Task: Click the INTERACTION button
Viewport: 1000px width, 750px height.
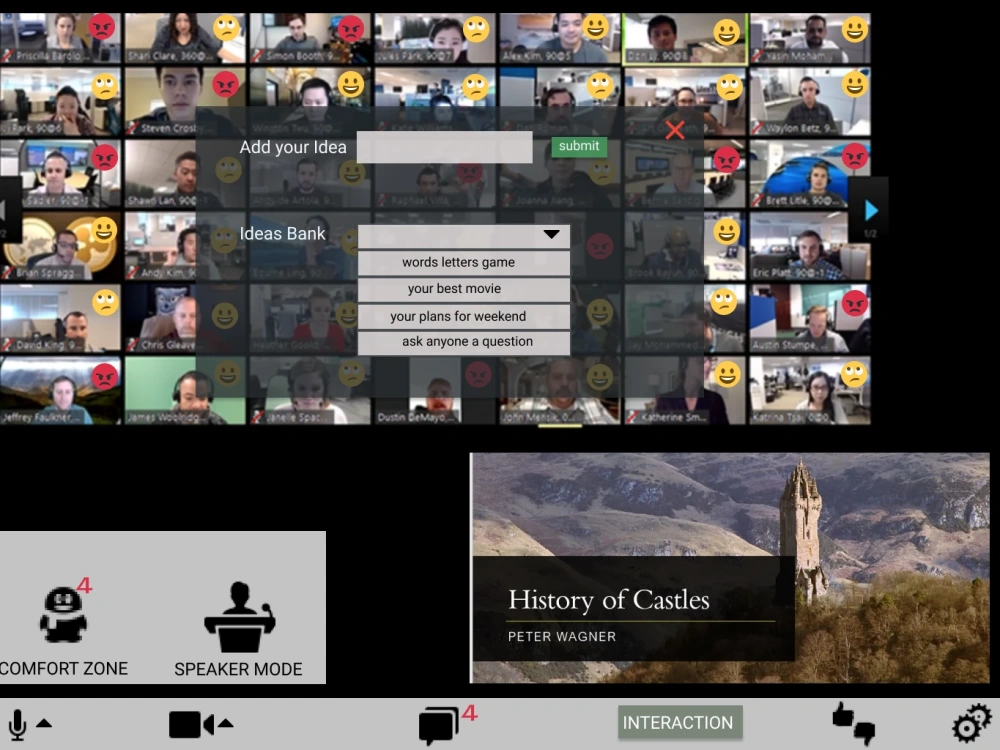Action: coord(680,723)
